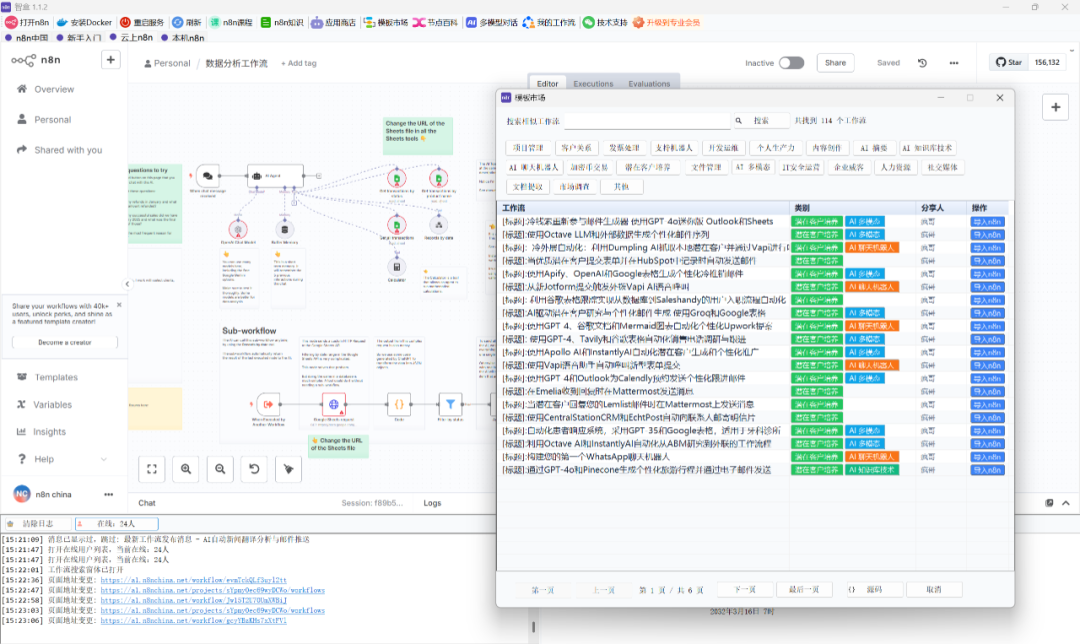Expand the Help menu in sidebar
The image size is (1080, 644).
pos(44,459)
